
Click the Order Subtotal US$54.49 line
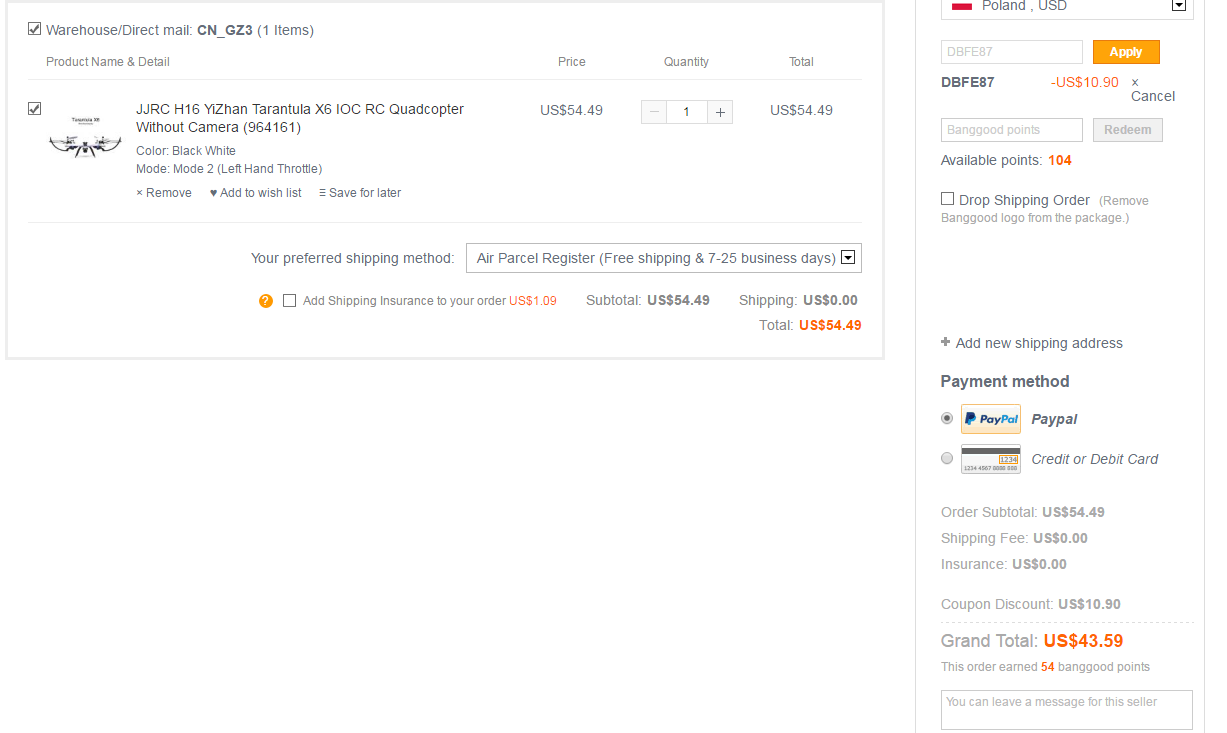point(1023,512)
